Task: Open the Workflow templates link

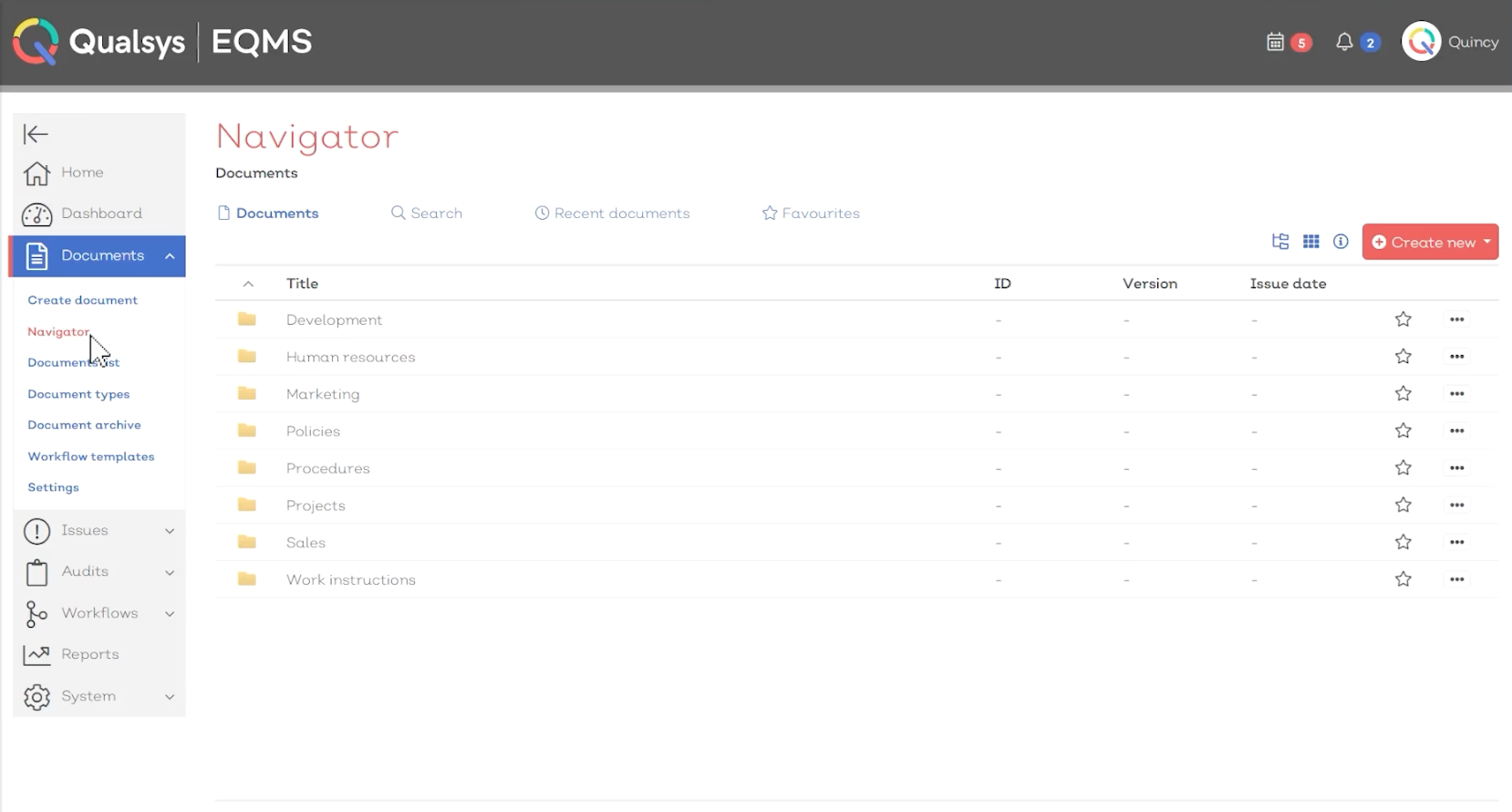Action: tap(90, 456)
